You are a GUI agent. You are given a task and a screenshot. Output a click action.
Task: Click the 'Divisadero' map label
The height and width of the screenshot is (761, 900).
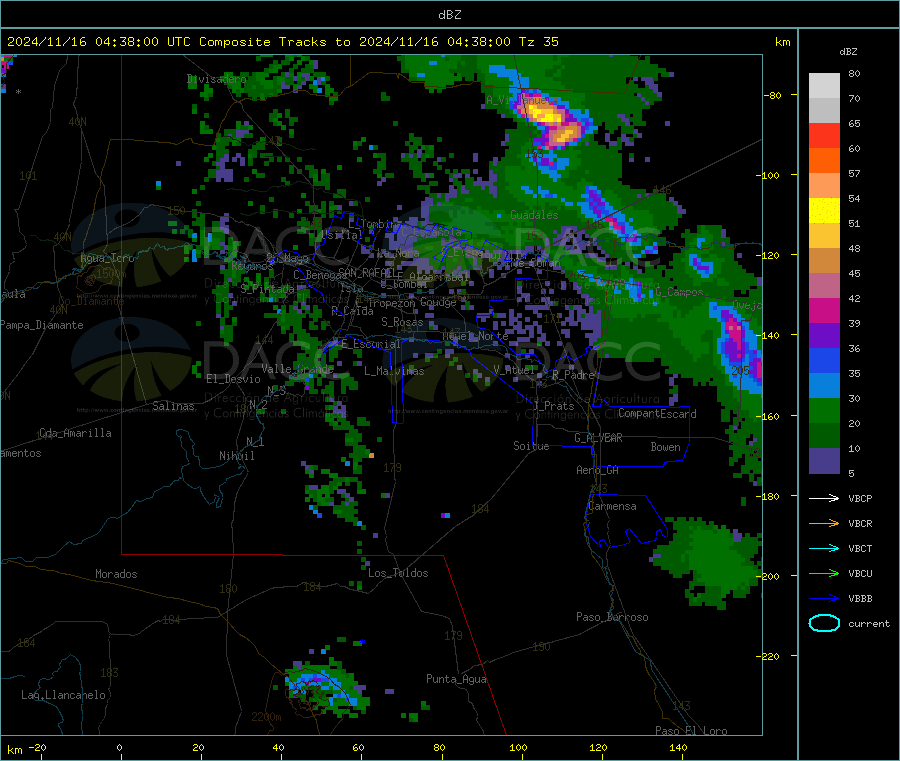click(216, 79)
